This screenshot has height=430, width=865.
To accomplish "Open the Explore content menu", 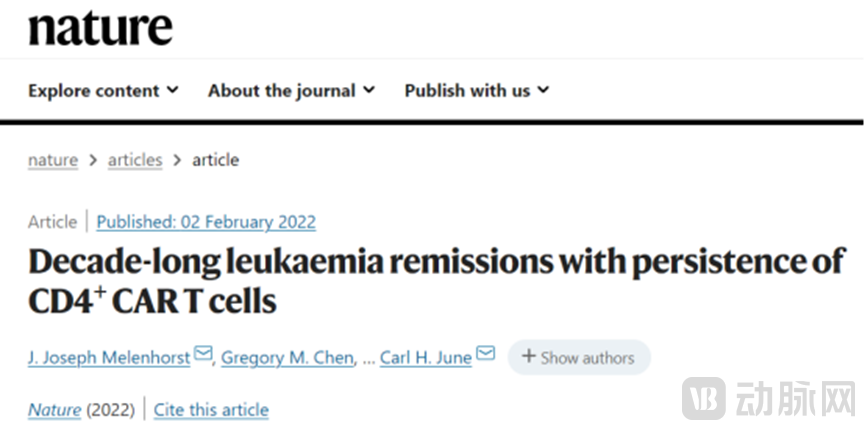I will pos(94,91).
